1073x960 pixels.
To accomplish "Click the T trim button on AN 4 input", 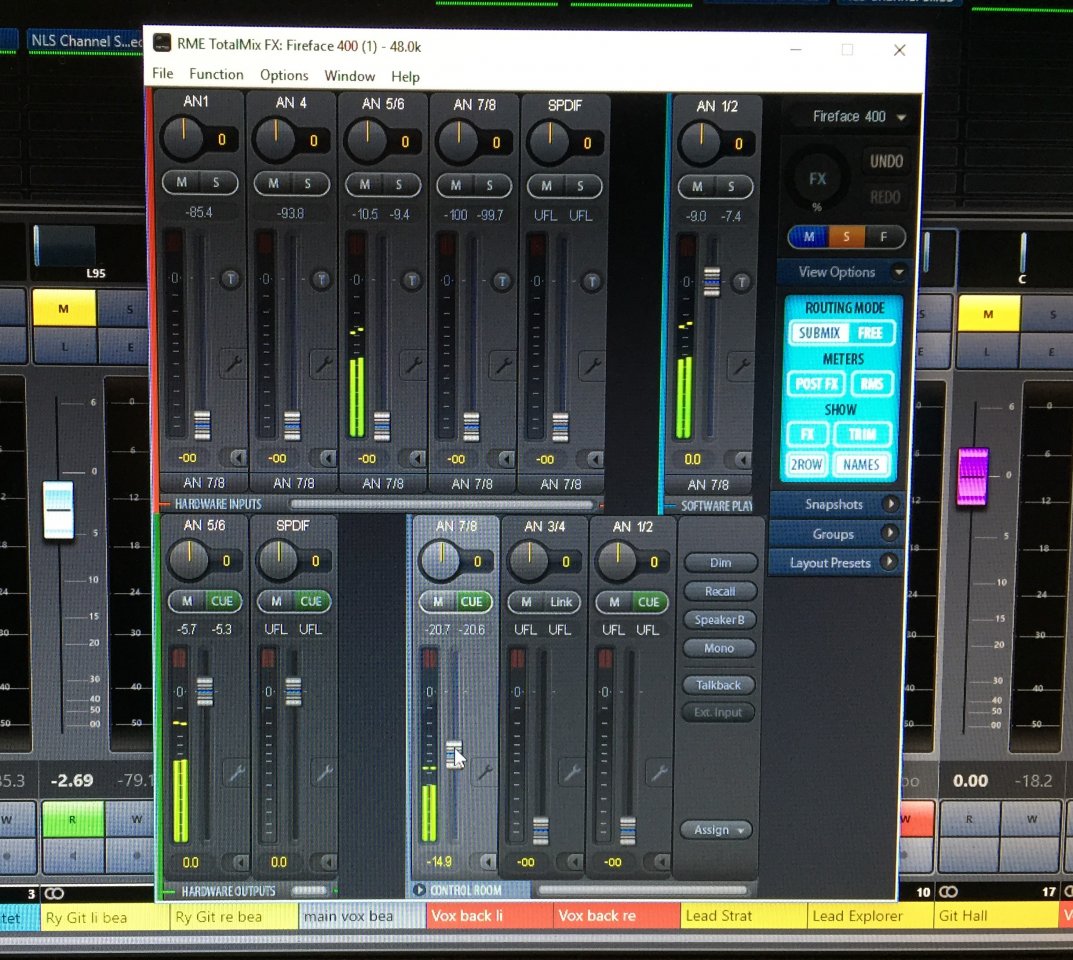I will point(321,279).
